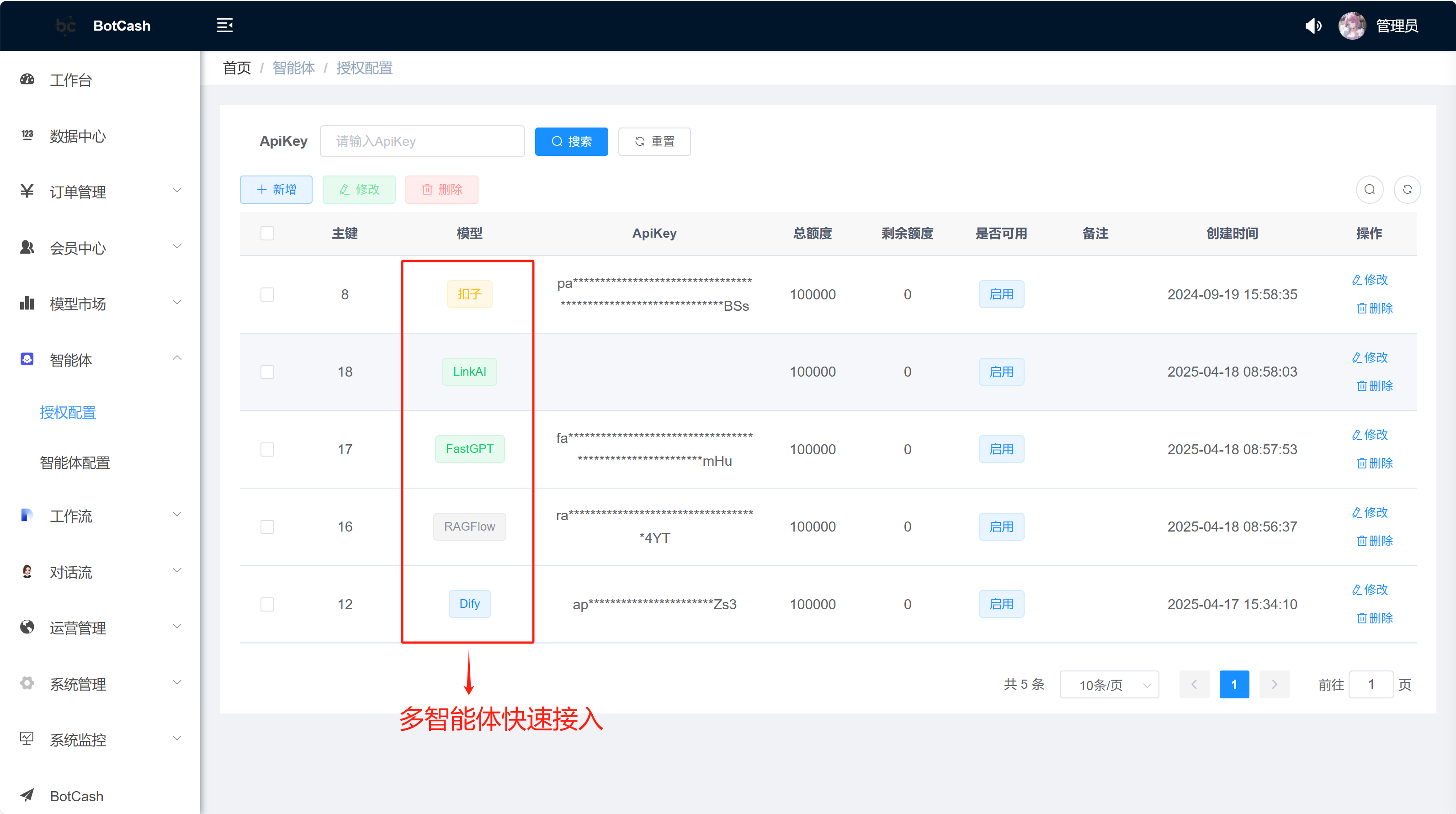1456x814 pixels.
Task: Toggle search bar with round magnifier icon
Action: pyautogui.click(x=1369, y=189)
